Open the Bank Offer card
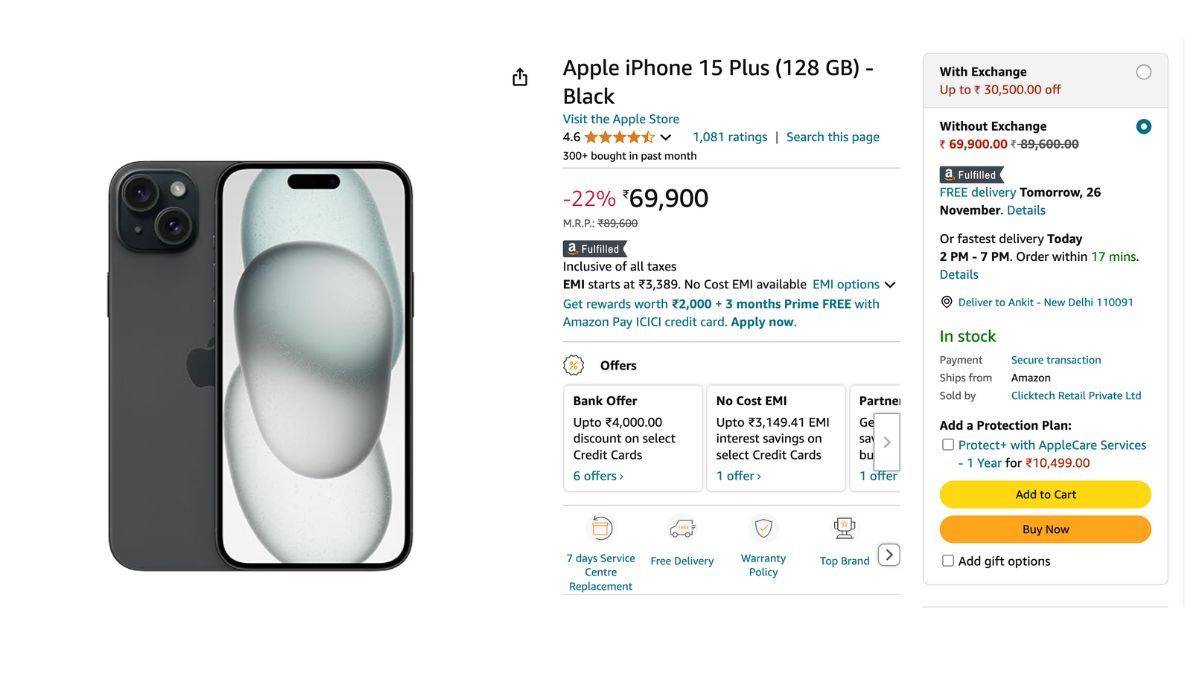This screenshot has height=675, width=1200. (632, 438)
